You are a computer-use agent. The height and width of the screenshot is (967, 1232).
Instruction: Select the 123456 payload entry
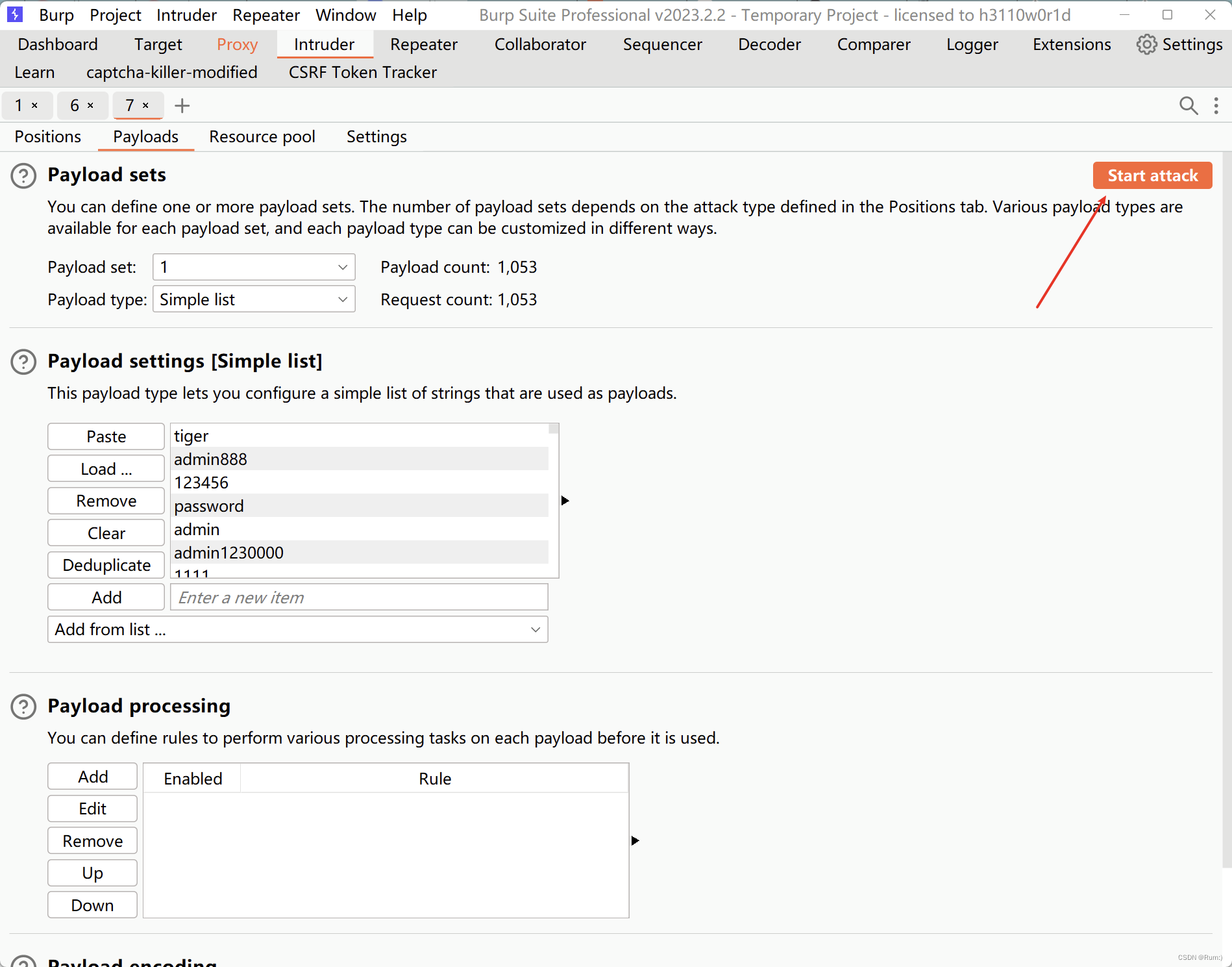360,483
